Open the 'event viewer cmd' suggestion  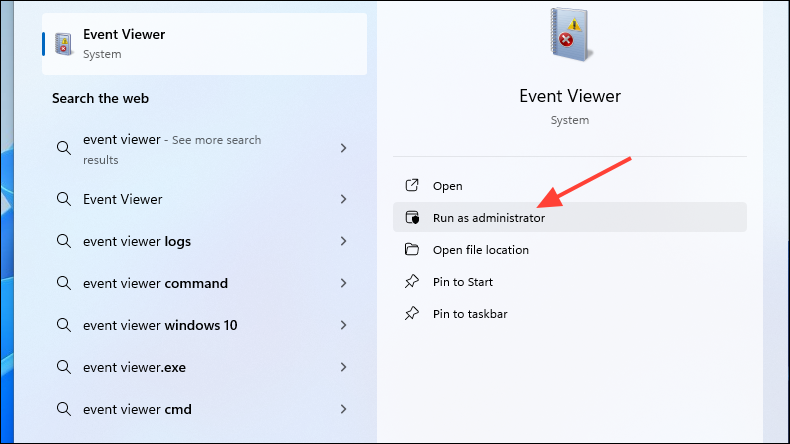(203, 409)
